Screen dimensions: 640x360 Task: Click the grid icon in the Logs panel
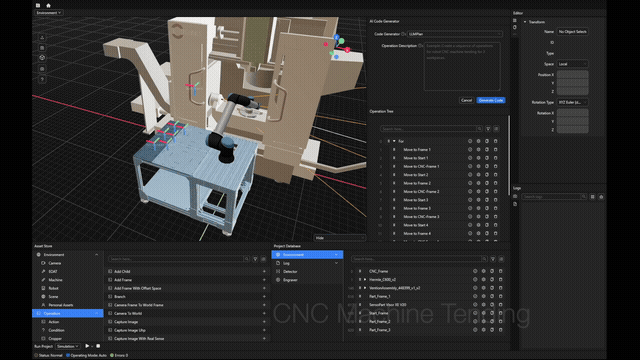(593, 197)
